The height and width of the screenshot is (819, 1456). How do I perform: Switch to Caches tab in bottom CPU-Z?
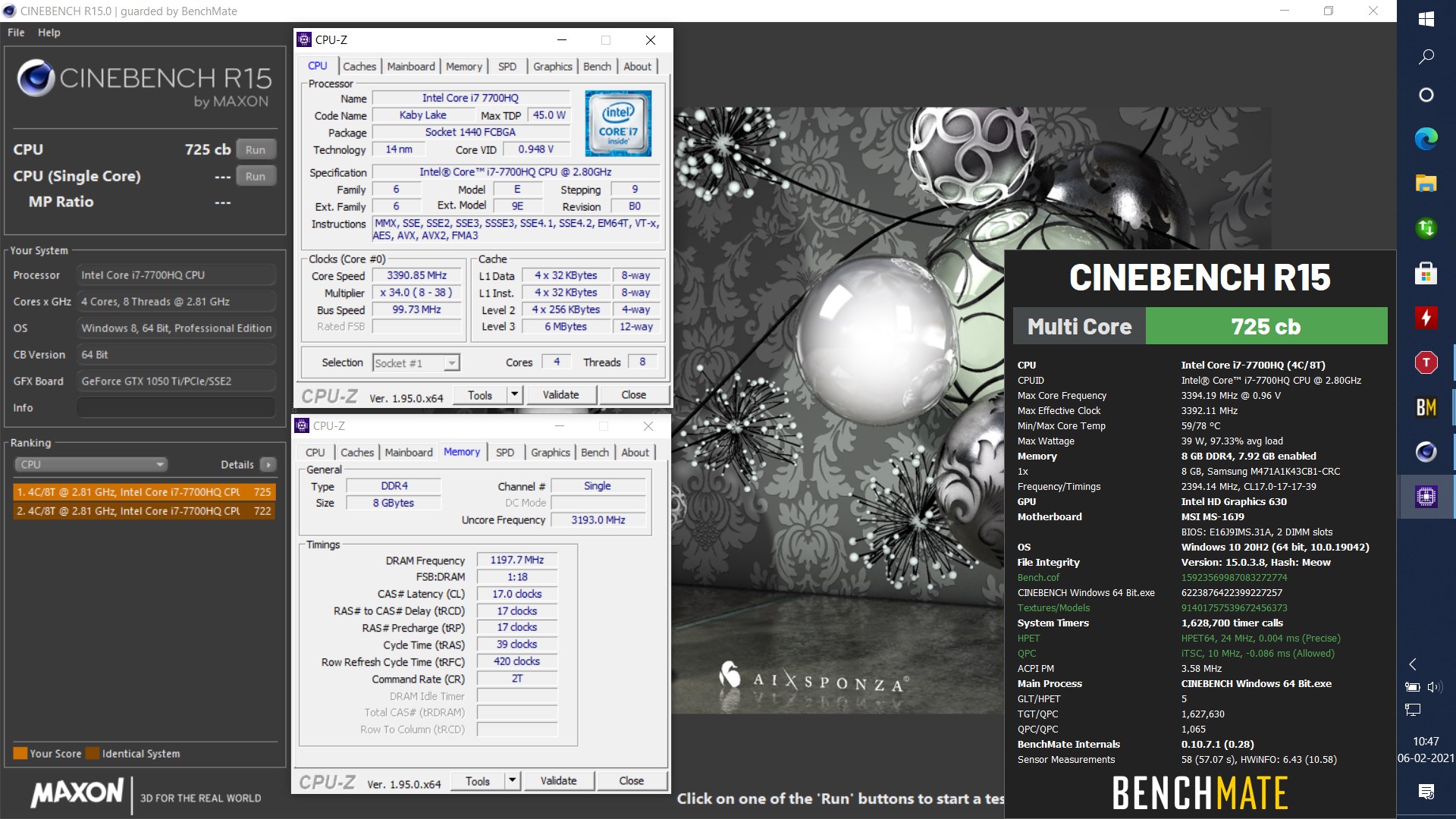(357, 453)
